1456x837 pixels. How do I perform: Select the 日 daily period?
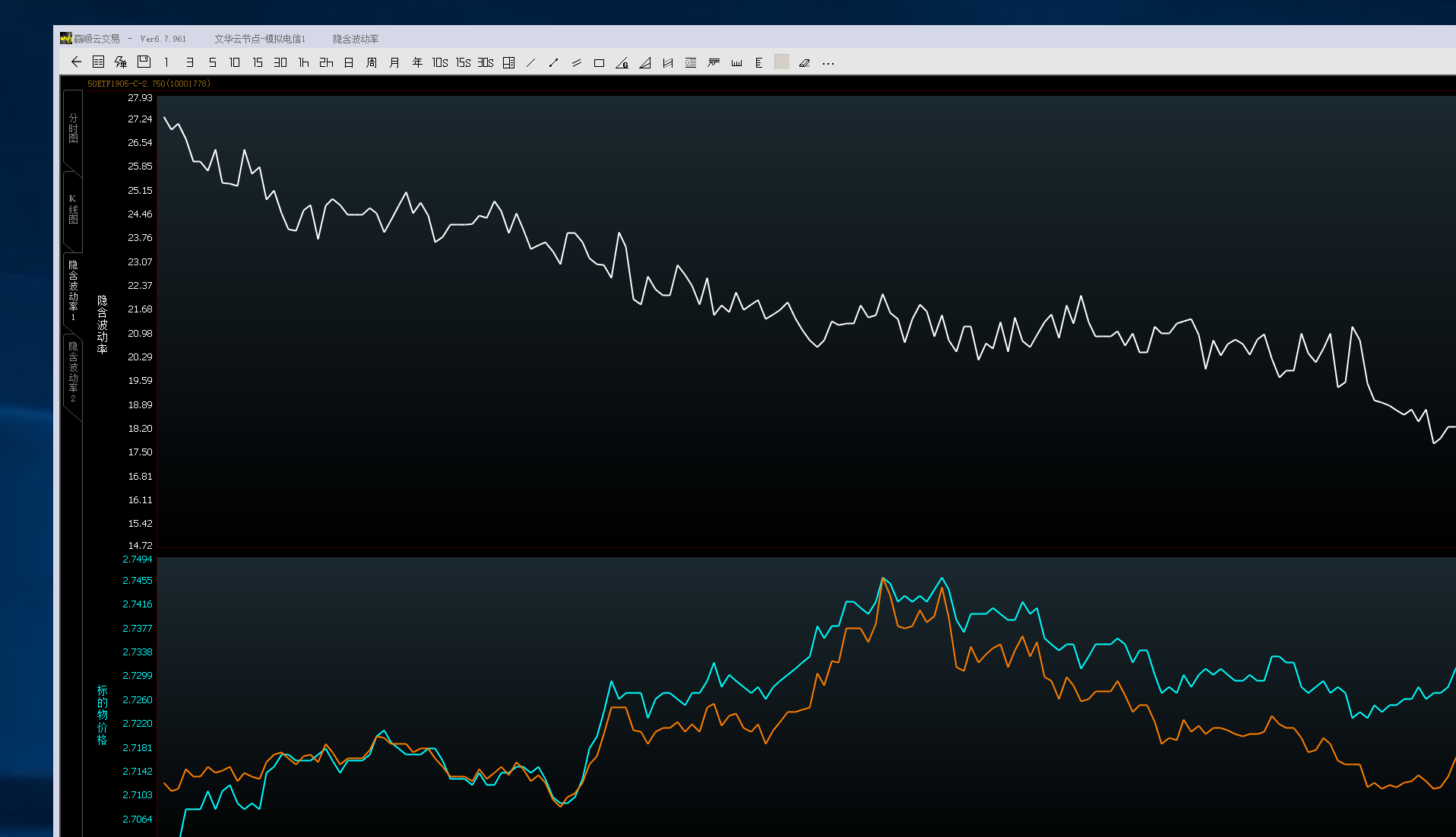(349, 63)
